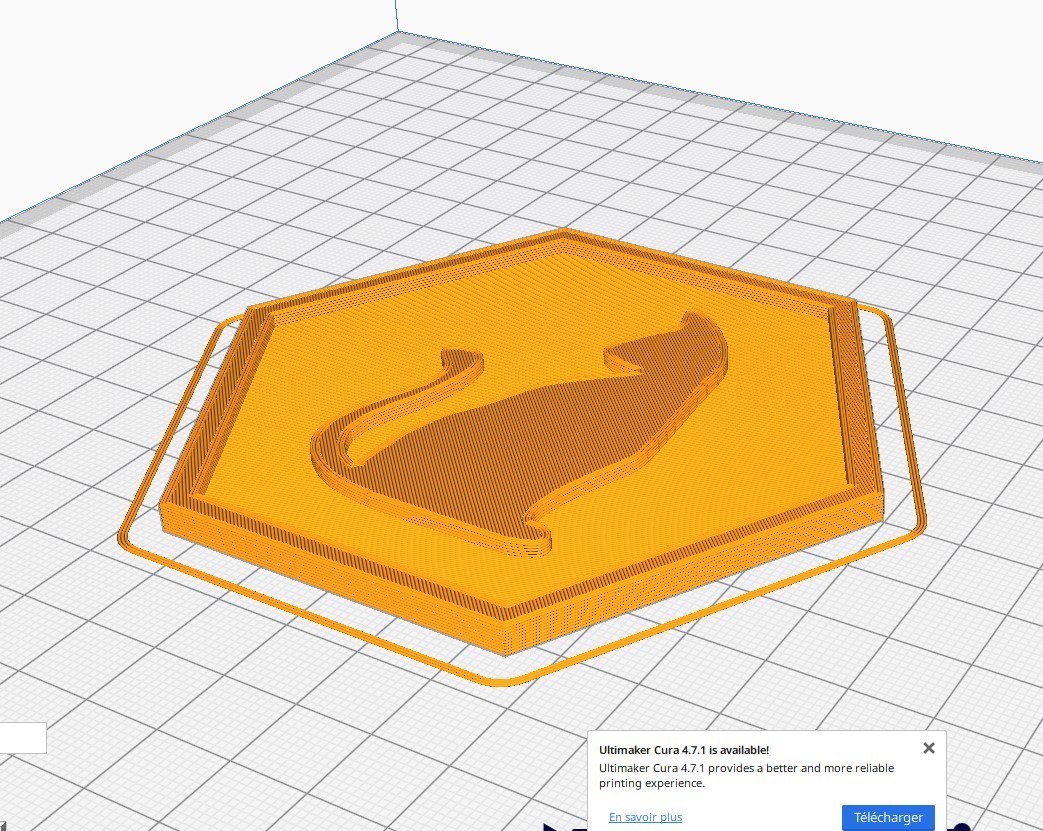Click the 'Ultimaker Cura 4.7.1 is available!' heading
This screenshot has width=1043, height=831.
tap(684, 748)
